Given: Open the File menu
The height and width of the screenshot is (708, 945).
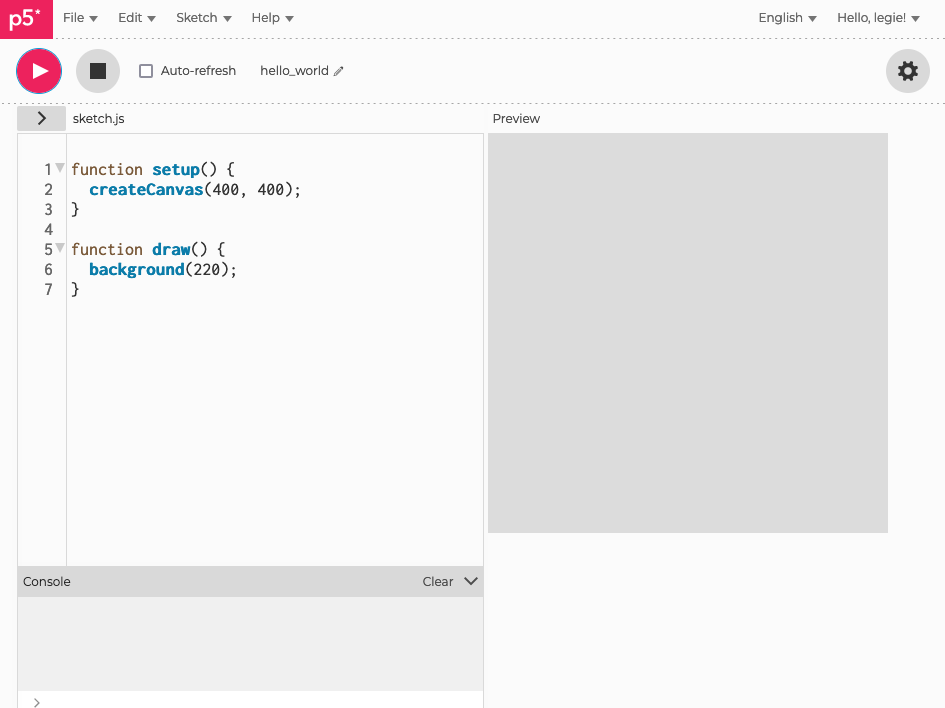Looking at the screenshot, I should coord(80,18).
